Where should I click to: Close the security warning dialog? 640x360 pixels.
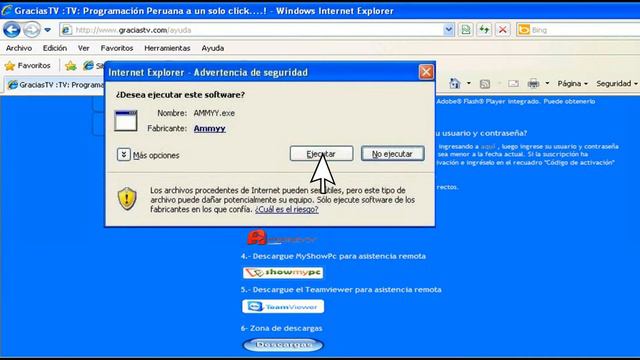click(426, 72)
